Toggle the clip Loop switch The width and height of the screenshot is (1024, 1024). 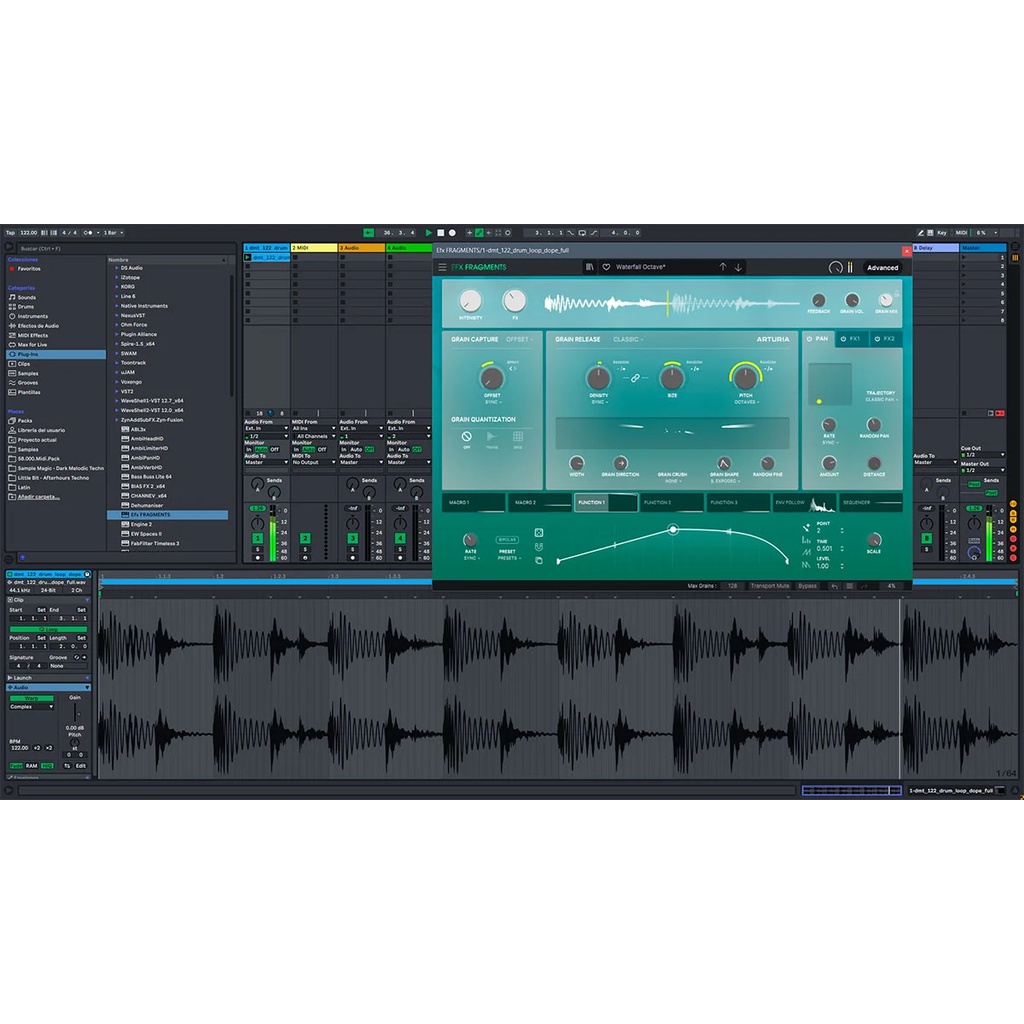tap(48, 629)
